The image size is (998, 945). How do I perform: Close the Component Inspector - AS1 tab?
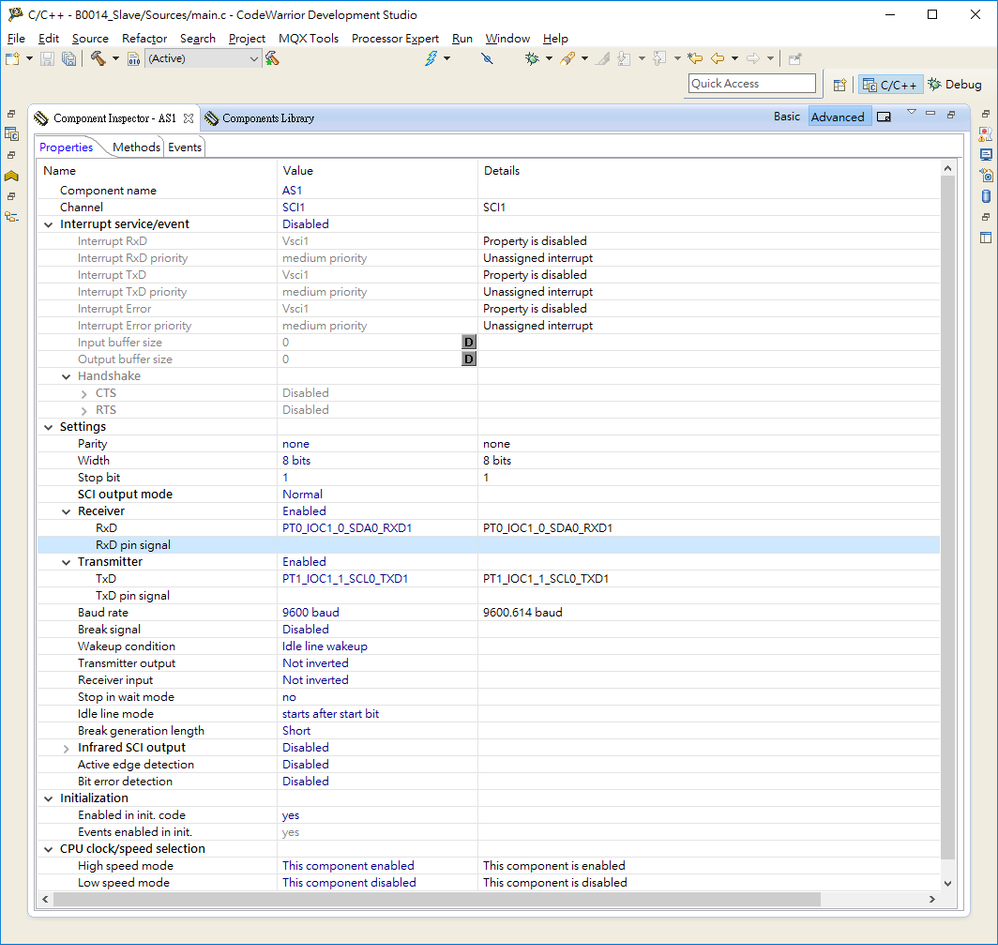tap(188, 118)
